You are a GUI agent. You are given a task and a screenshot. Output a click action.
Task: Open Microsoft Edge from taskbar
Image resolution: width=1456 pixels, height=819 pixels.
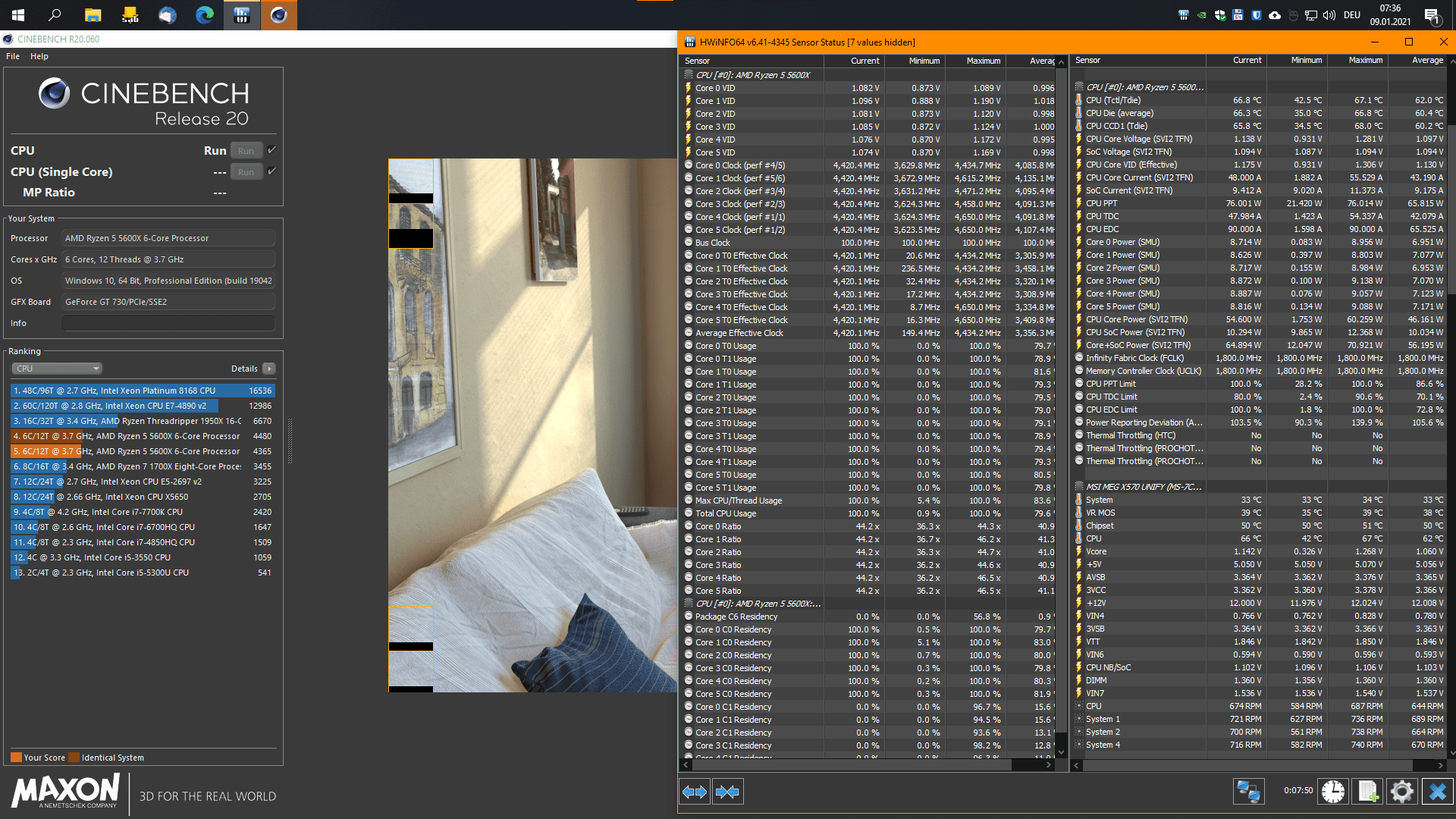pyautogui.click(x=204, y=15)
